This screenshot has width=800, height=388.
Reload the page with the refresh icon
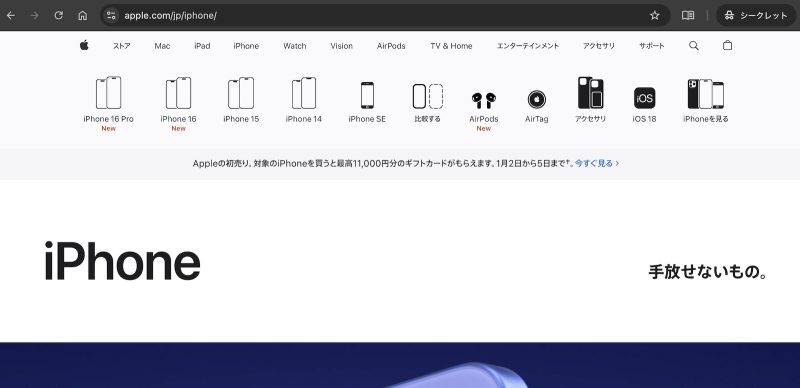tap(59, 15)
